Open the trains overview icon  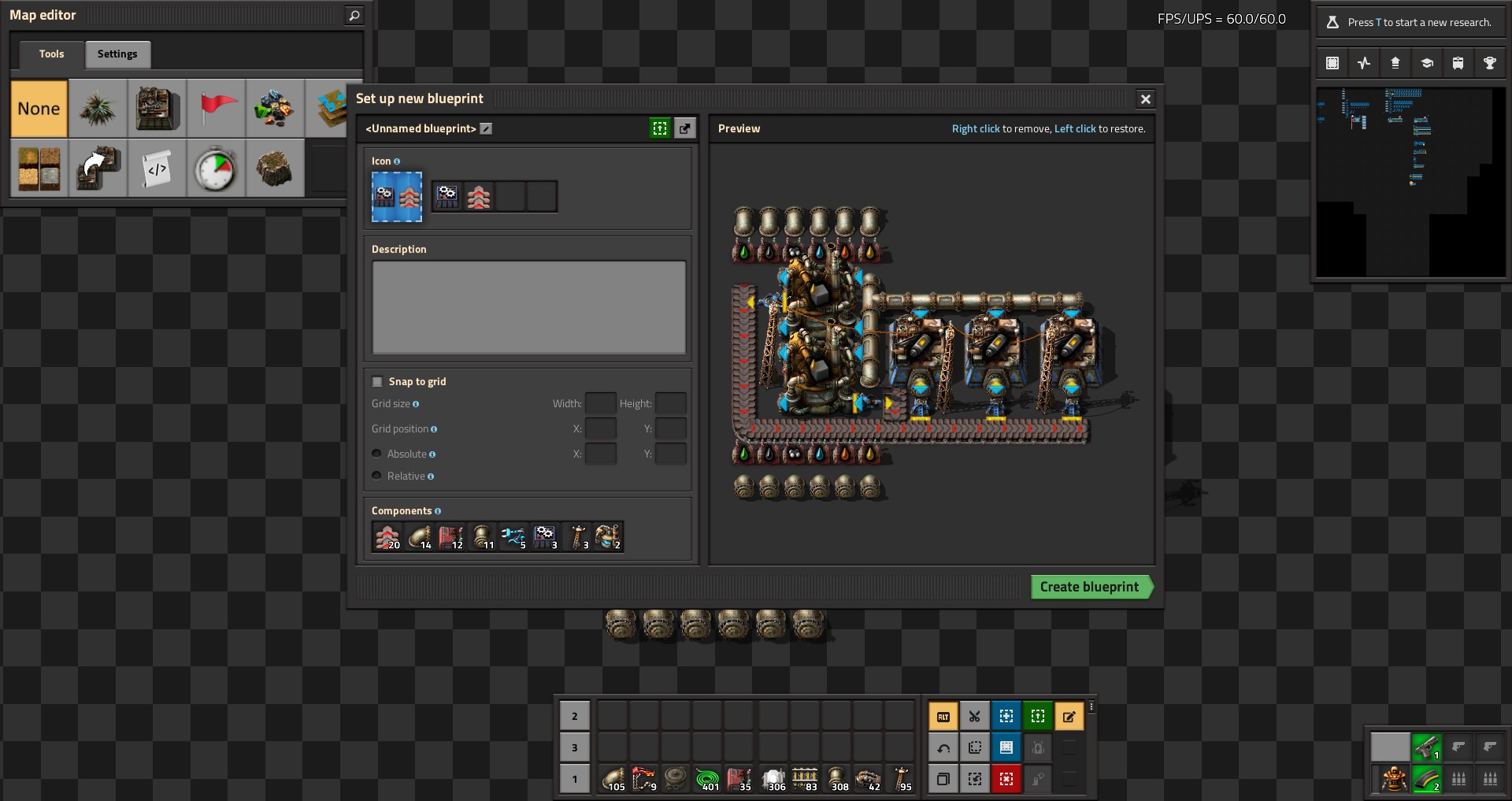(1458, 63)
